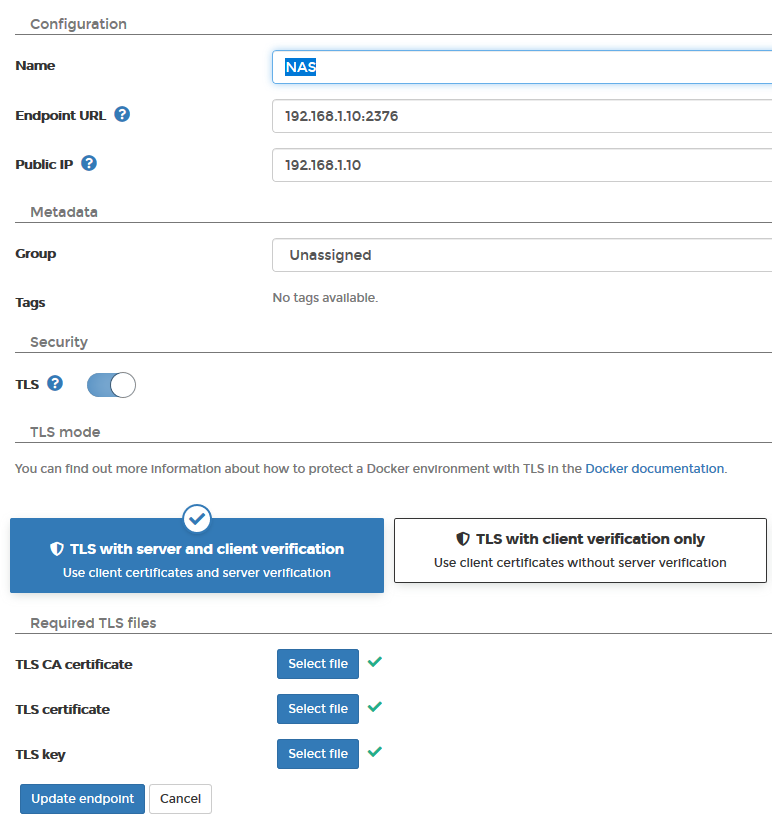Image resolution: width=772 pixels, height=837 pixels.
Task: Select file for TLS certificate
Action: (x=318, y=709)
